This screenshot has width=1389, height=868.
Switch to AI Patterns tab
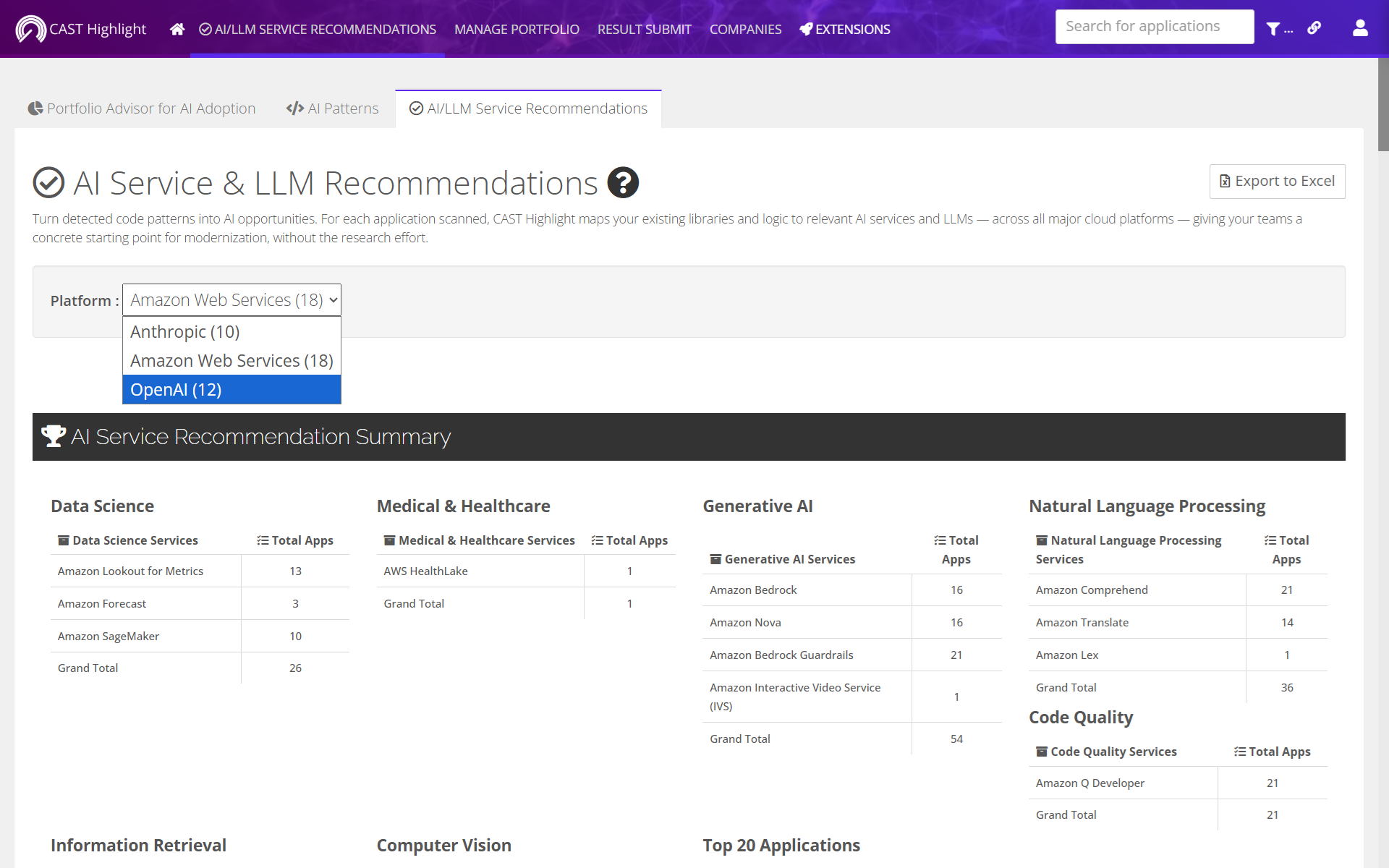[x=332, y=109]
